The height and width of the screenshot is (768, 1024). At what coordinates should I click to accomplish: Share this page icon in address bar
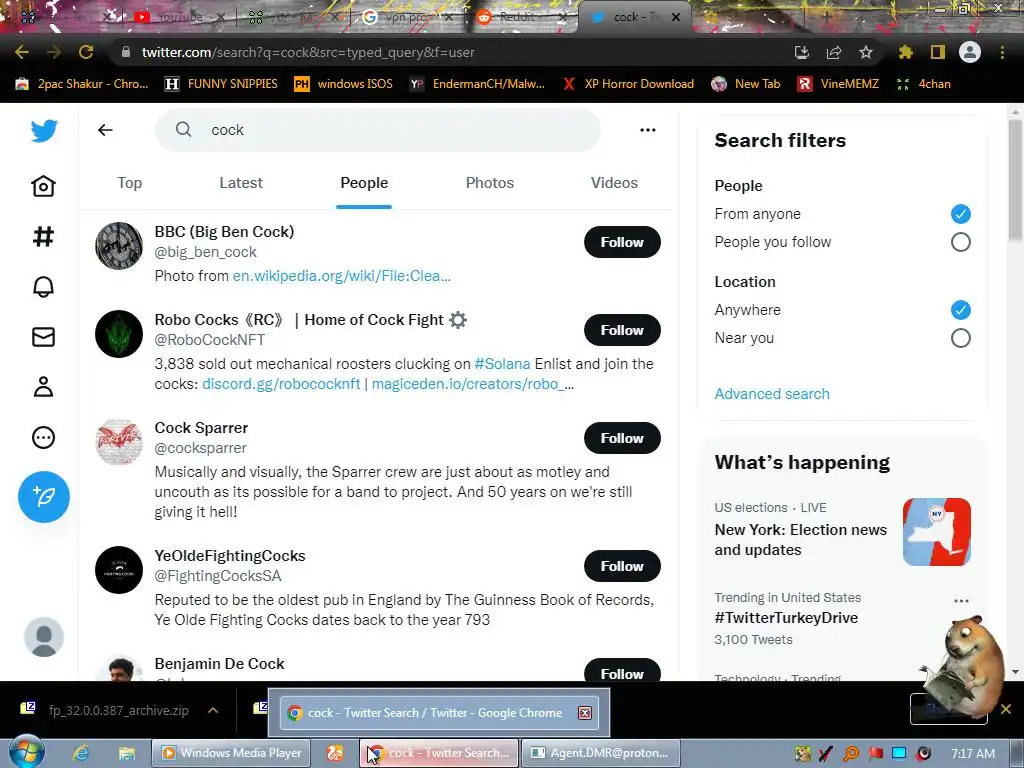(x=834, y=52)
